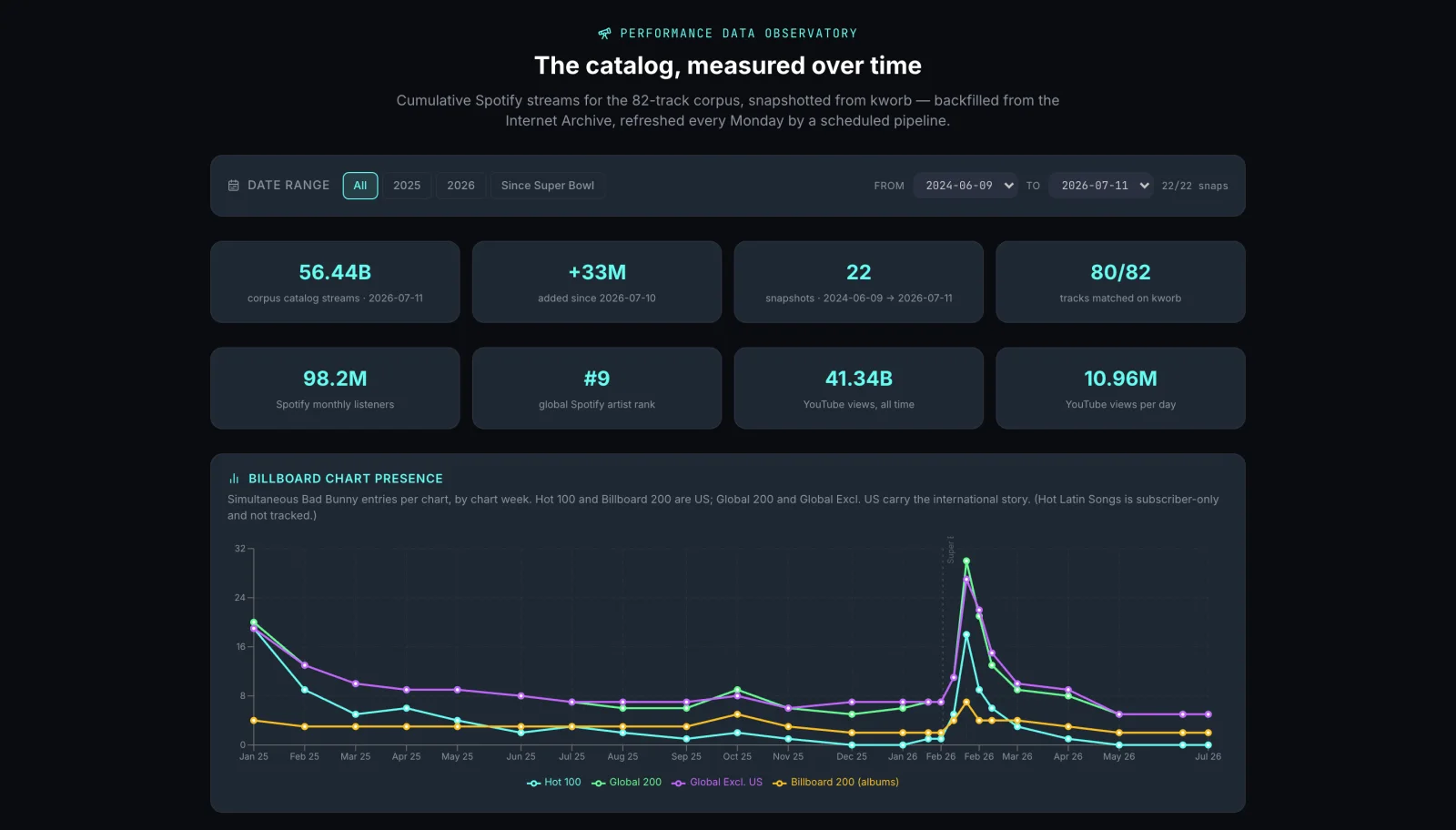The width and height of the screenshot is (1456, 830).
Task: Click the 22/22 snaps counter text
Action: [1195, 186]
